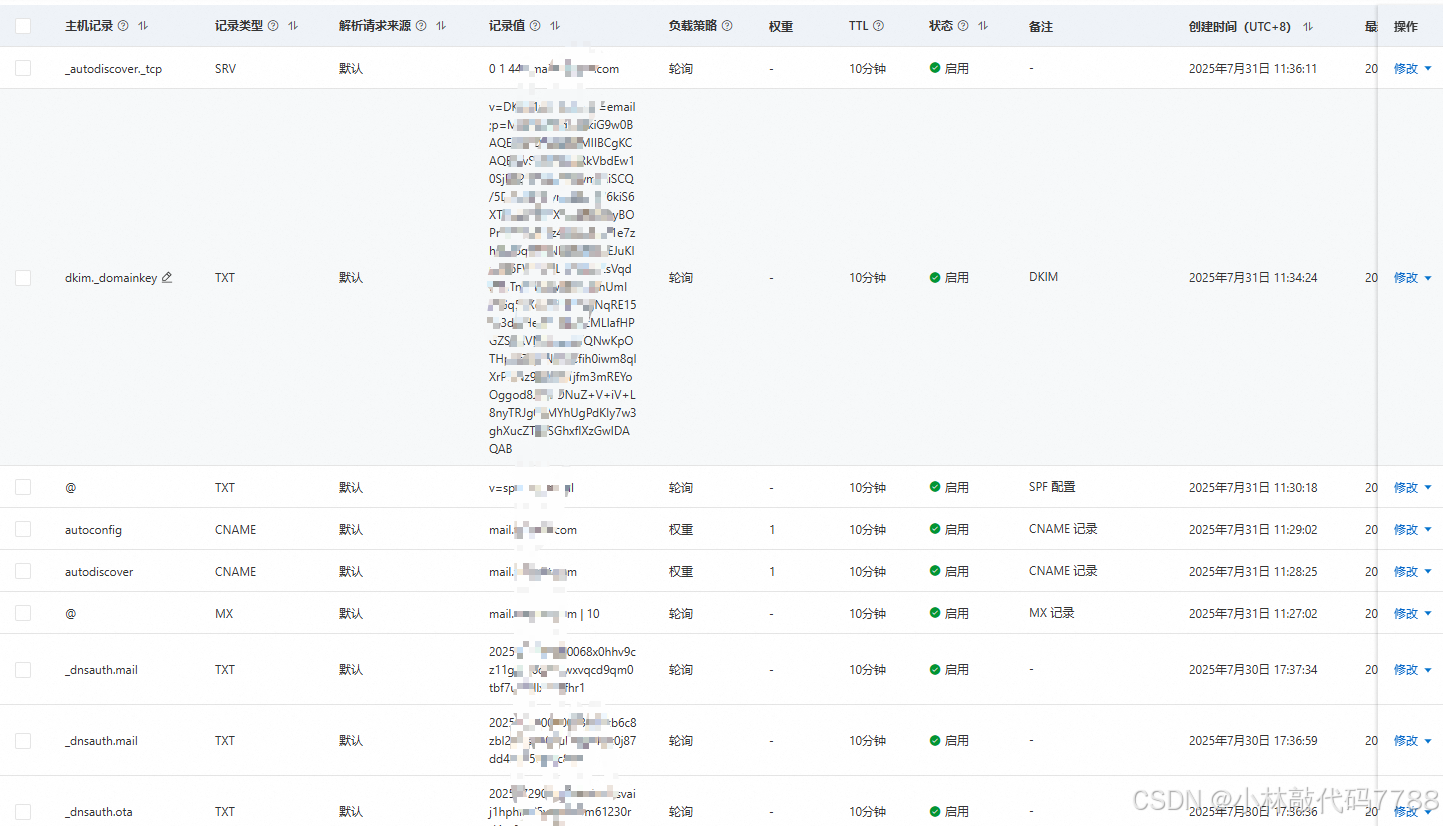Select all records with the header checkbox
Screen dimensions: 1443x826
point(23,25)
